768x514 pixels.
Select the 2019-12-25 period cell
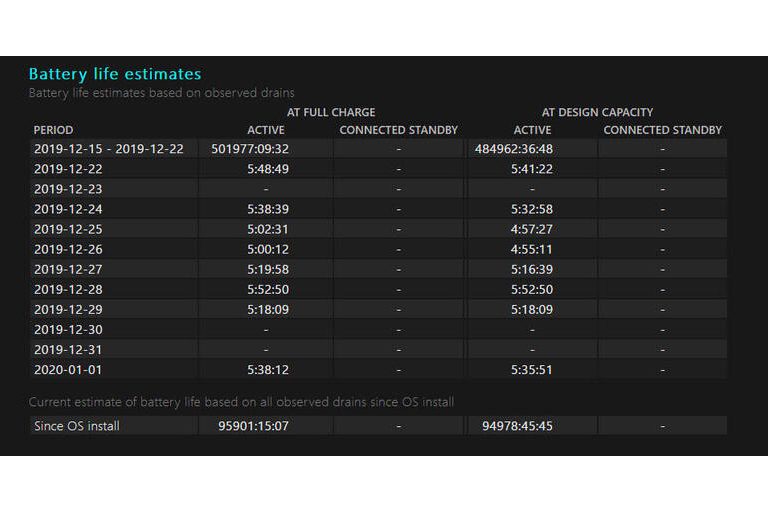(x=68, y=229)
